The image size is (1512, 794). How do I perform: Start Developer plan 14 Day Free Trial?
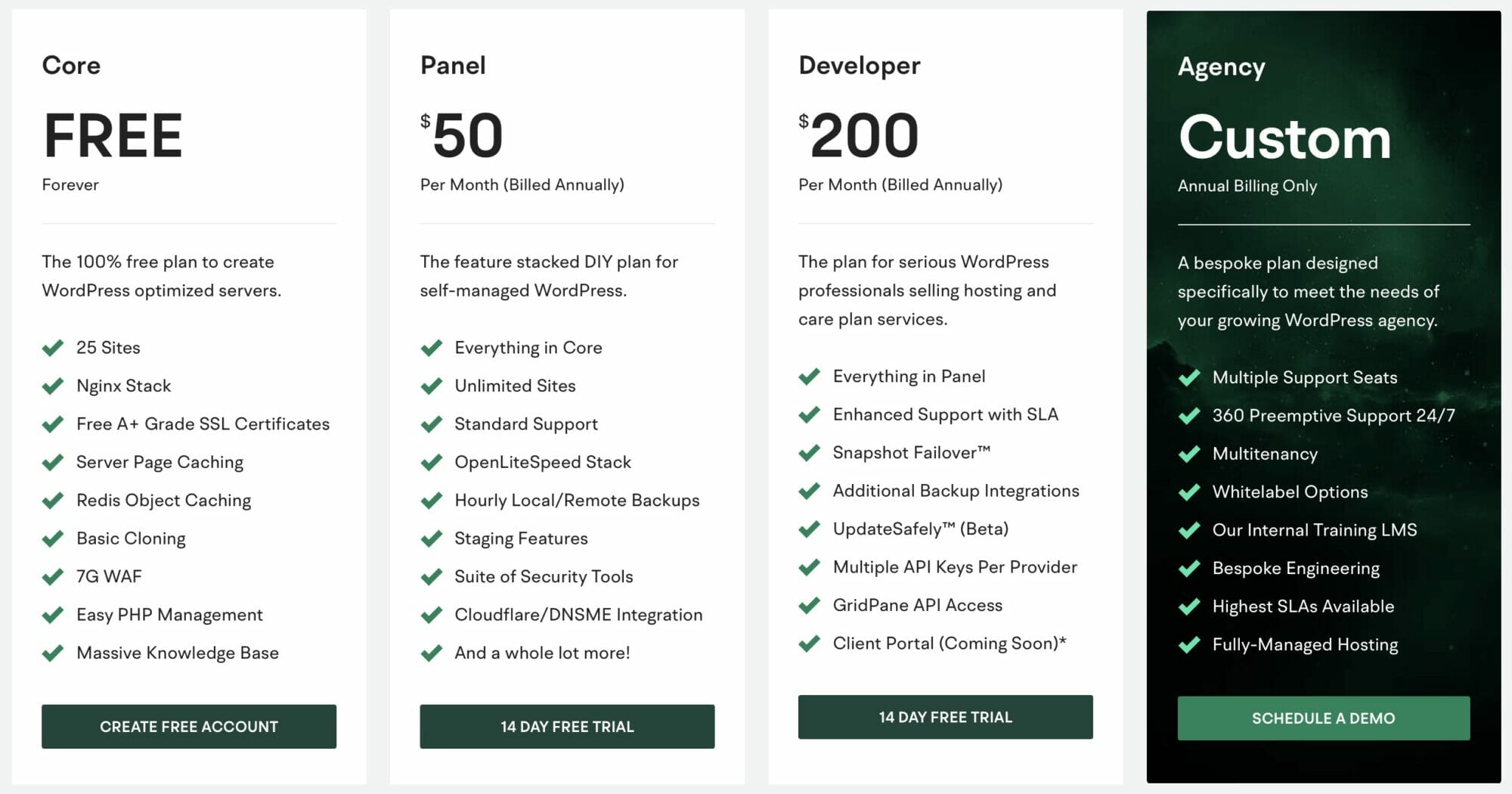[946, 717]
